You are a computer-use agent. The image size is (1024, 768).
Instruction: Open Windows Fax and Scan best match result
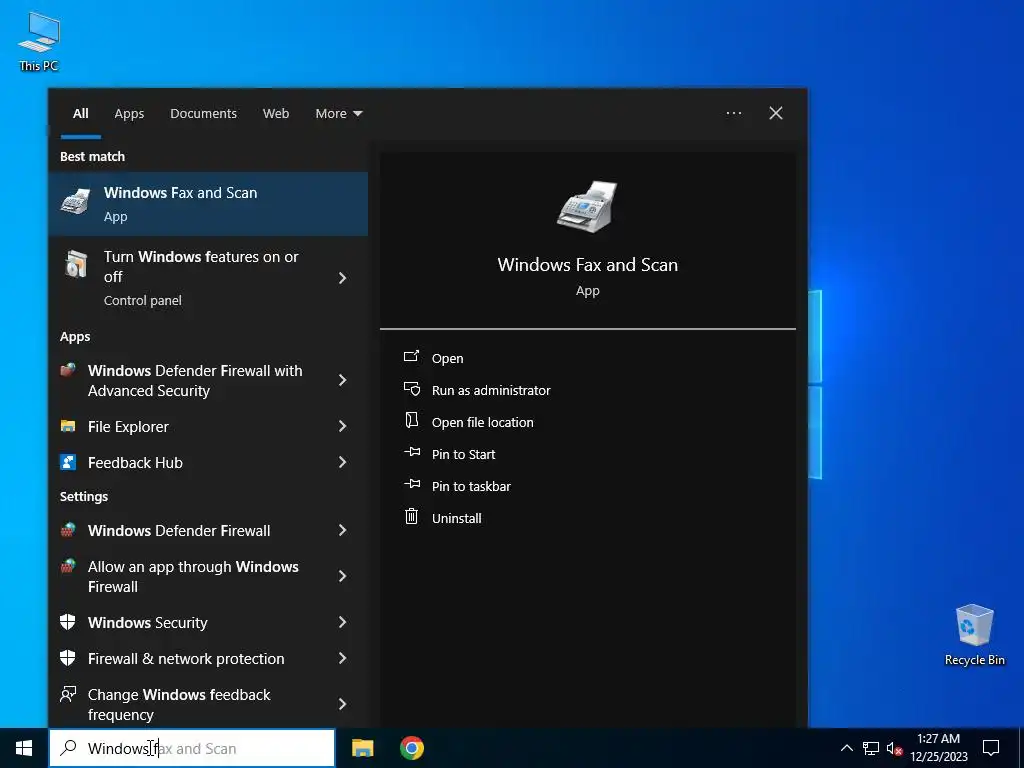(208, 204)
